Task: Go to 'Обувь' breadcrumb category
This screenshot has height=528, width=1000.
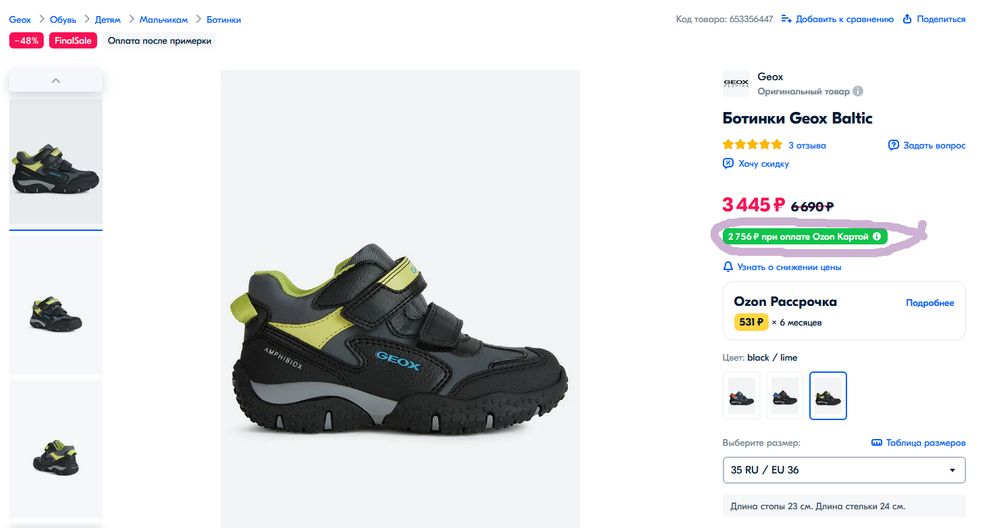Action: [63, 19]
